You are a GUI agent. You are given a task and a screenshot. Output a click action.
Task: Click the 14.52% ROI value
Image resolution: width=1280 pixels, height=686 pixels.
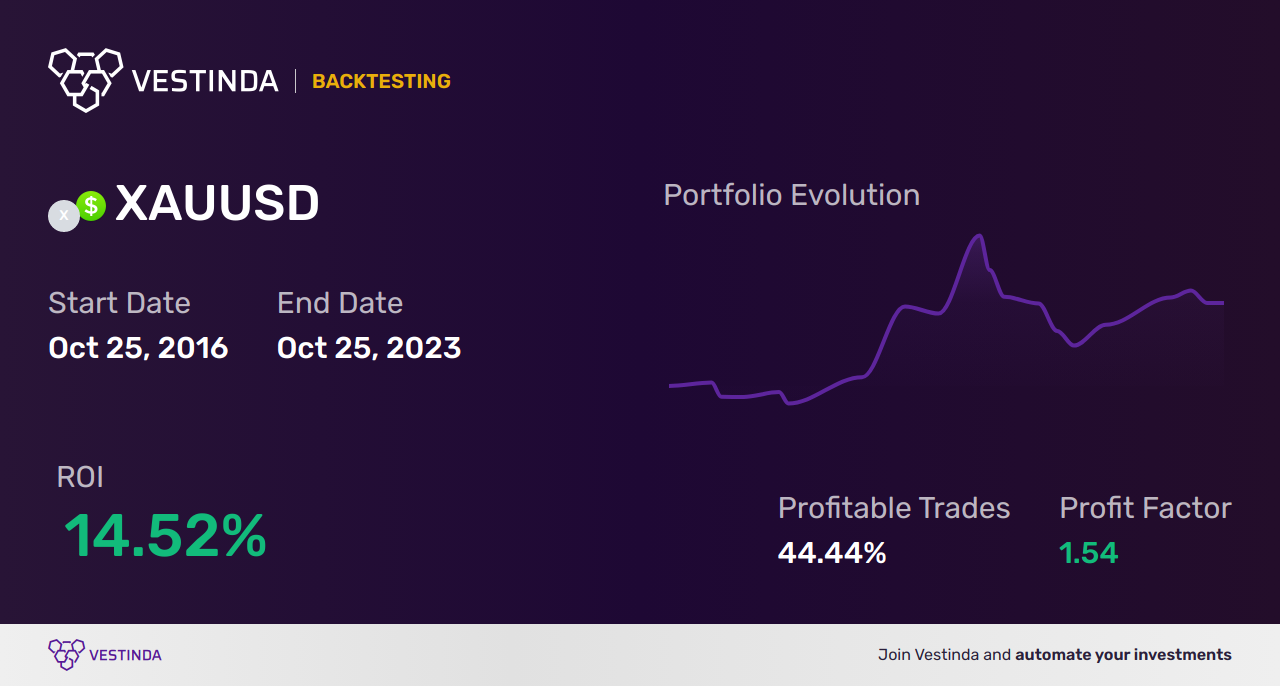point(166,536)
